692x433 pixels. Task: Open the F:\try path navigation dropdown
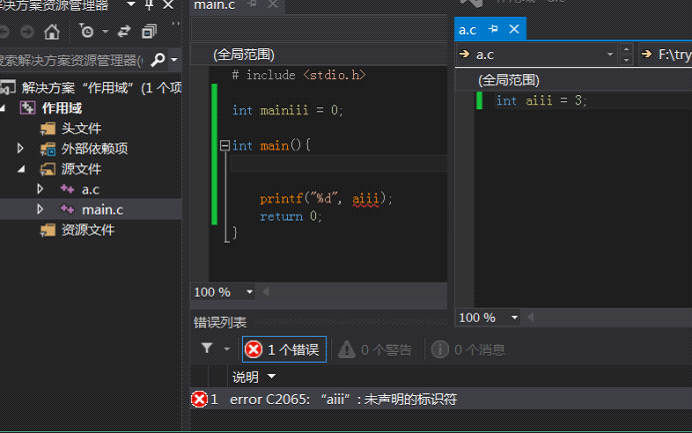point(666,54)
